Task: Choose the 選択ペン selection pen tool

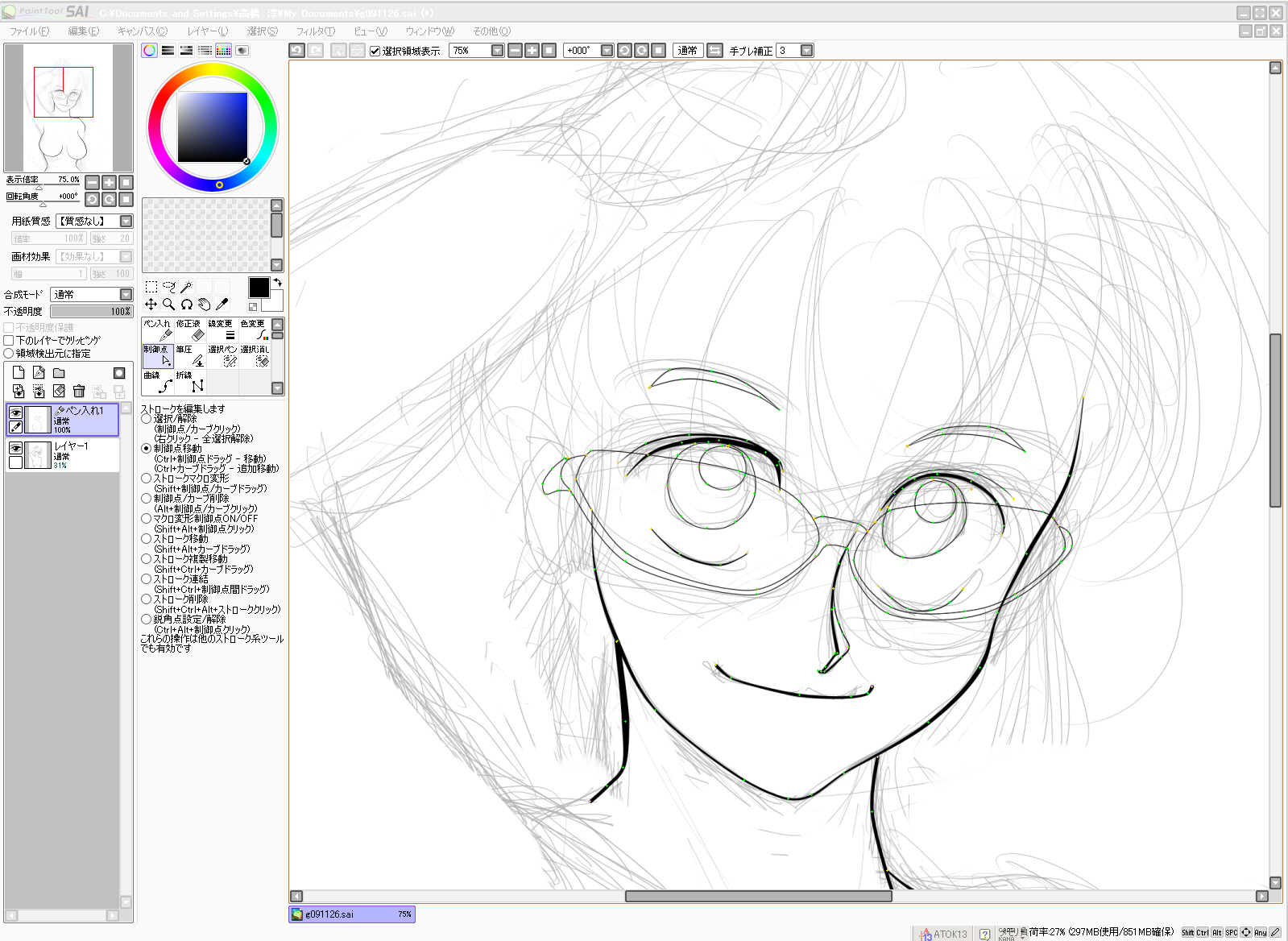Action: pyautogui.click(x=222, y=356)
